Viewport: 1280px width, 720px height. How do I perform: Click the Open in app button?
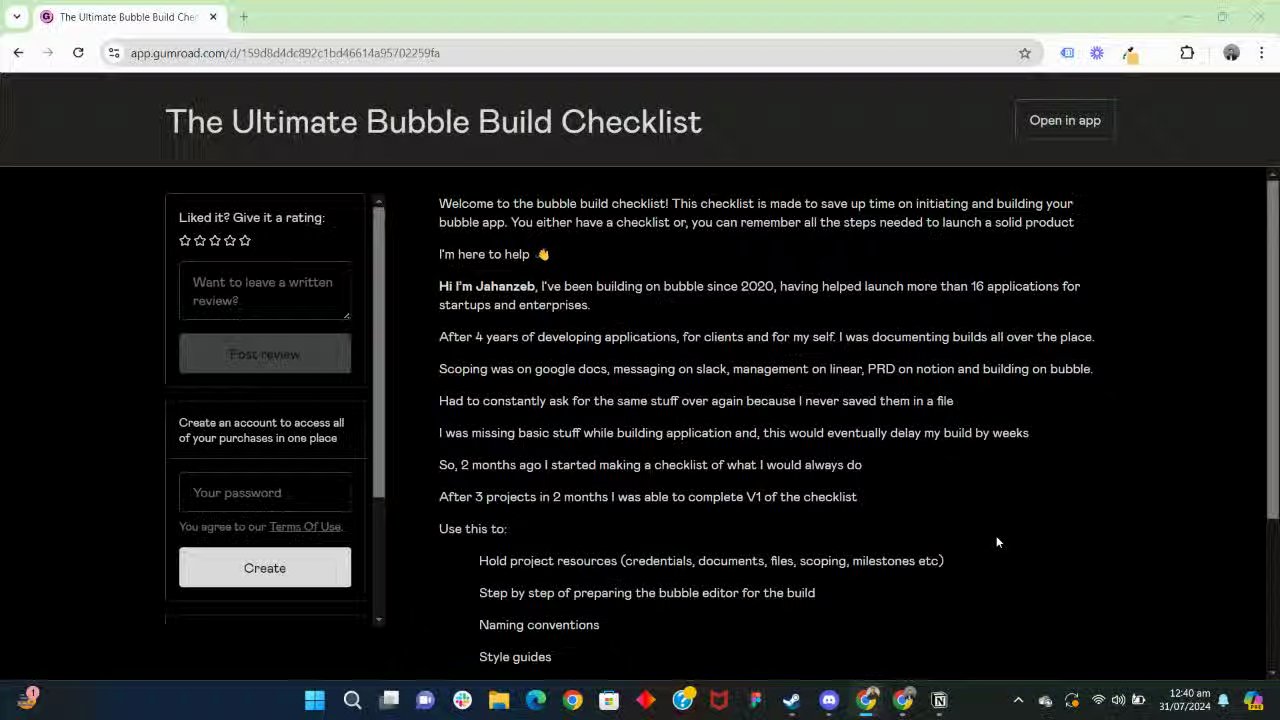(x=1065, y=120)
